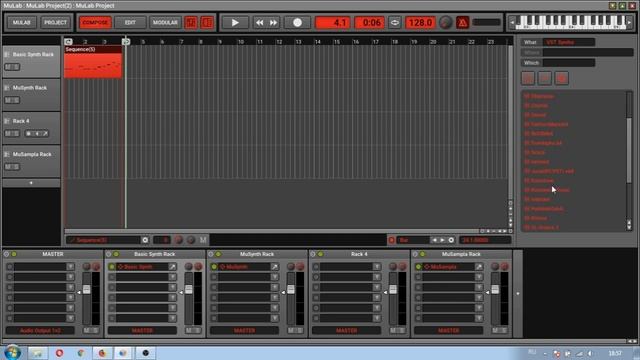Switch to the COMPOSE view

click(95, 22)
